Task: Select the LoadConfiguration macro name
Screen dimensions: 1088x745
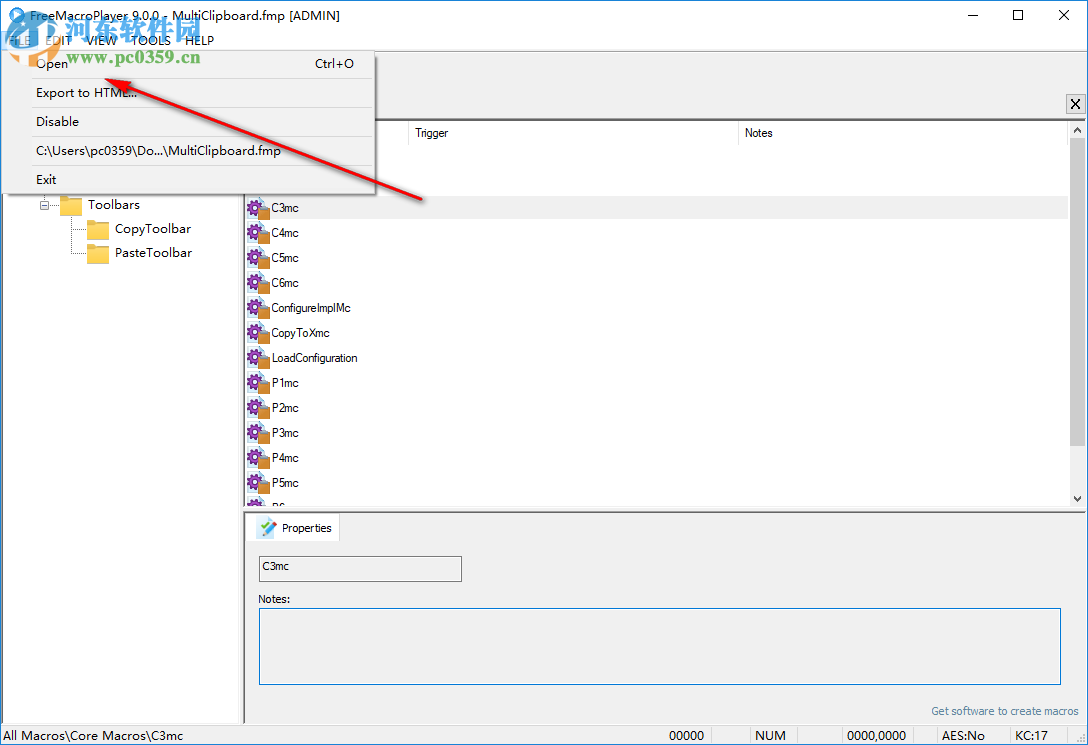Action: click(314, 358)
